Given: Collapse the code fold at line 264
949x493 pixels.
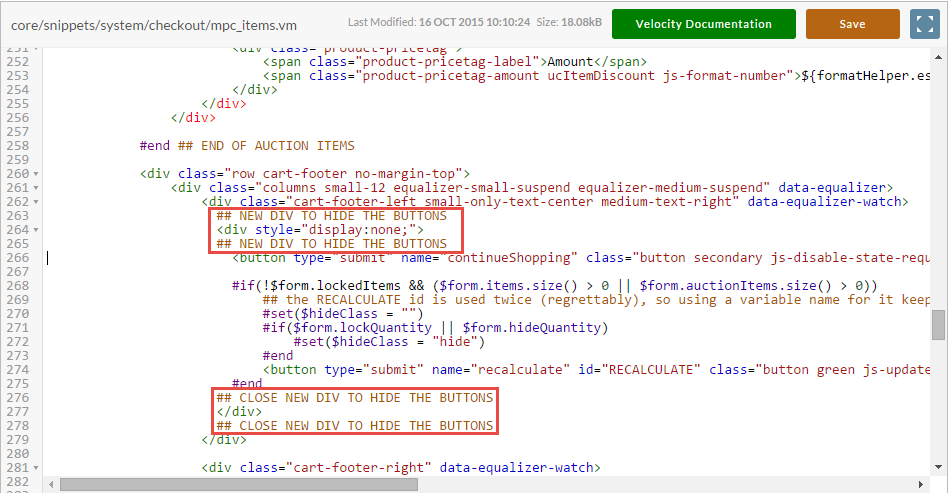Looking at the screenshot, I should [x=36, y=230].
